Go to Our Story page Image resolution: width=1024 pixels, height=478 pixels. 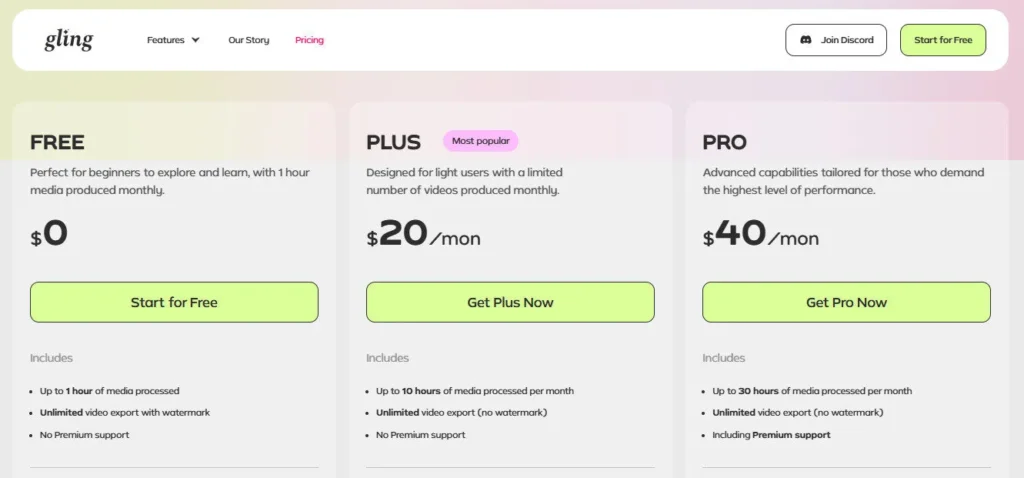point(248,40)
